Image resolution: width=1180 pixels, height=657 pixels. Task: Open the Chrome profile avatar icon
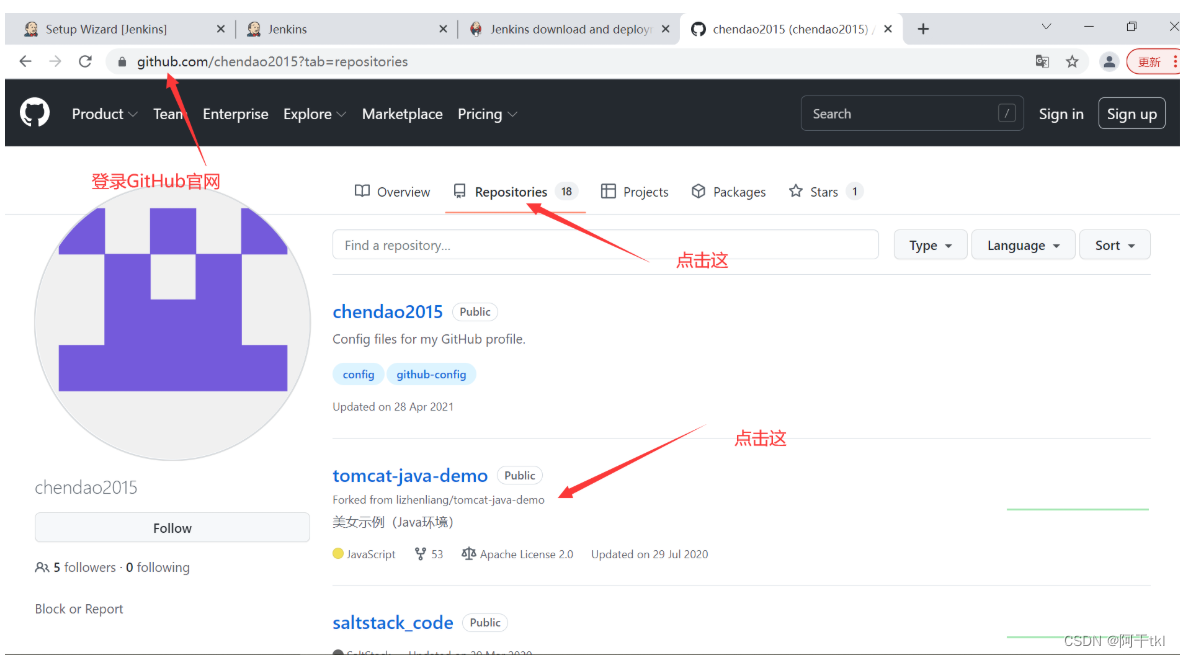pyautogui.click(x=1109, y=62)
